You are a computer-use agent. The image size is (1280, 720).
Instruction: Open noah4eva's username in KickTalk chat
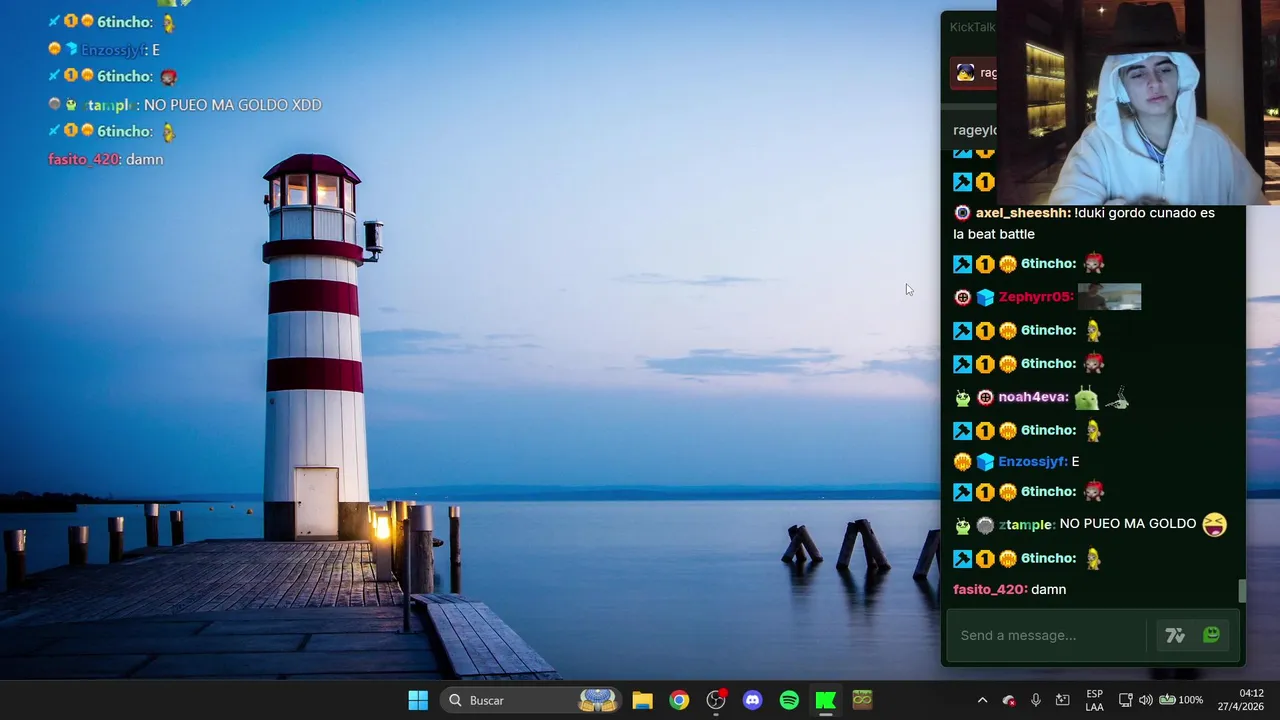tap(1033, 397)
